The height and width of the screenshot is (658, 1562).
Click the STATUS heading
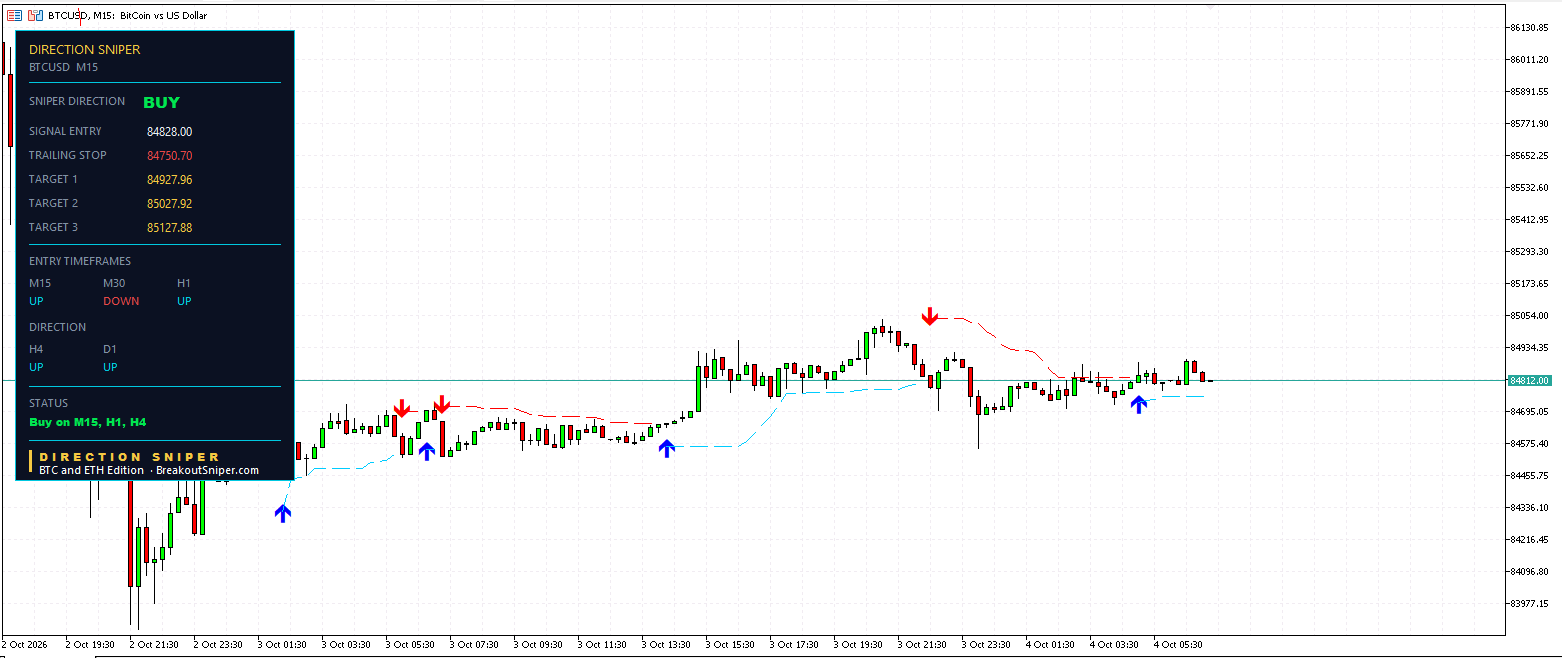[x=49, y=403]
